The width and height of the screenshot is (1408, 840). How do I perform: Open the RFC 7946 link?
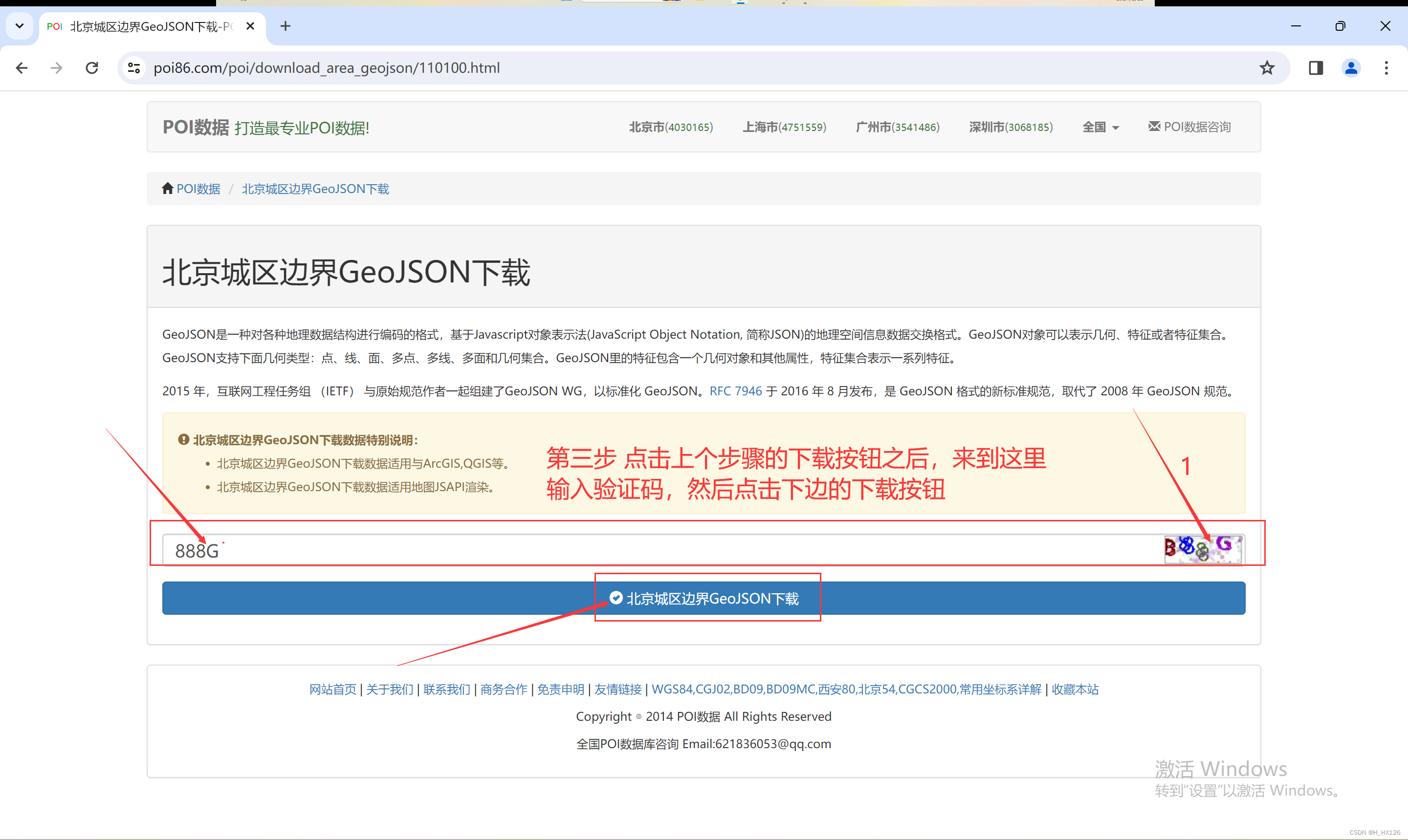click(735, 391)
